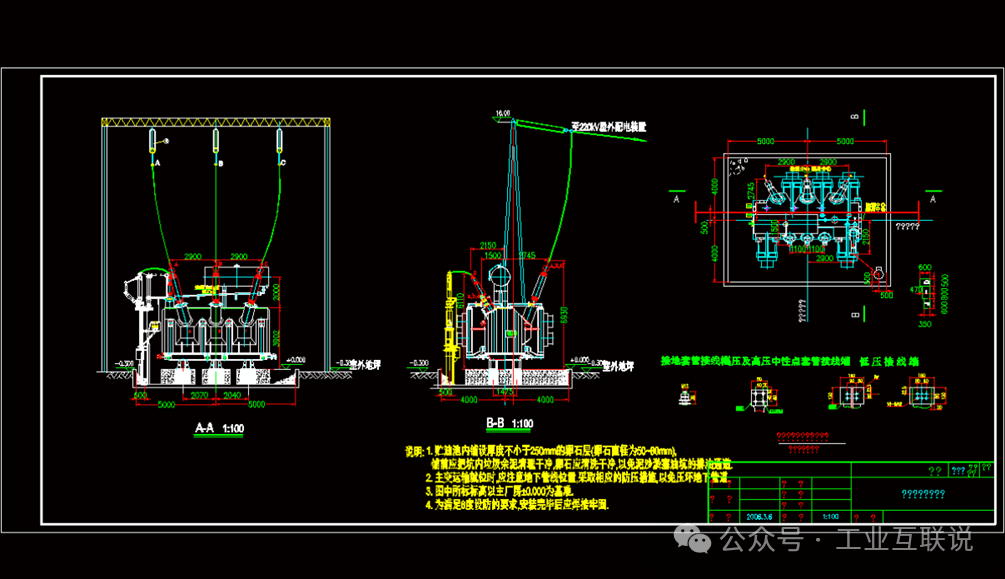Screen dimensions: 1005x579
Task: Click right "5000" dimension below A-A view
Action: 256,405
